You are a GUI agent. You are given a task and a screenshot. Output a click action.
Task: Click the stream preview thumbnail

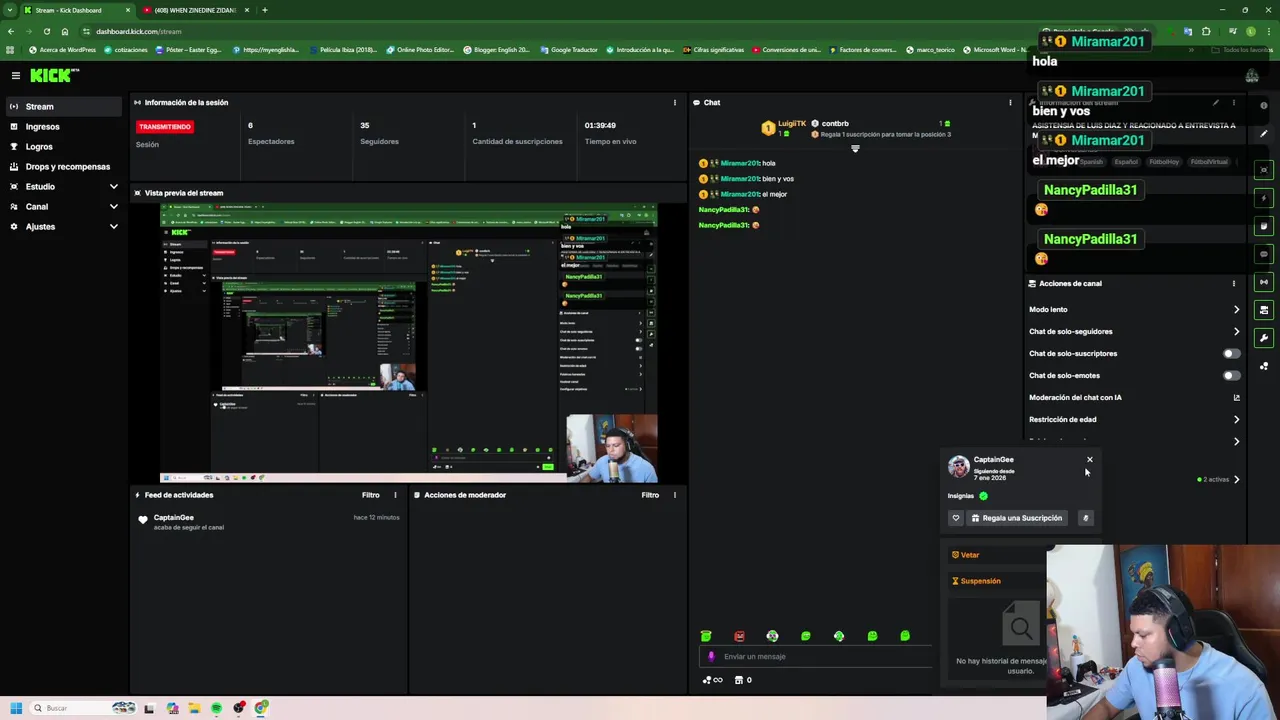(408, 343)
